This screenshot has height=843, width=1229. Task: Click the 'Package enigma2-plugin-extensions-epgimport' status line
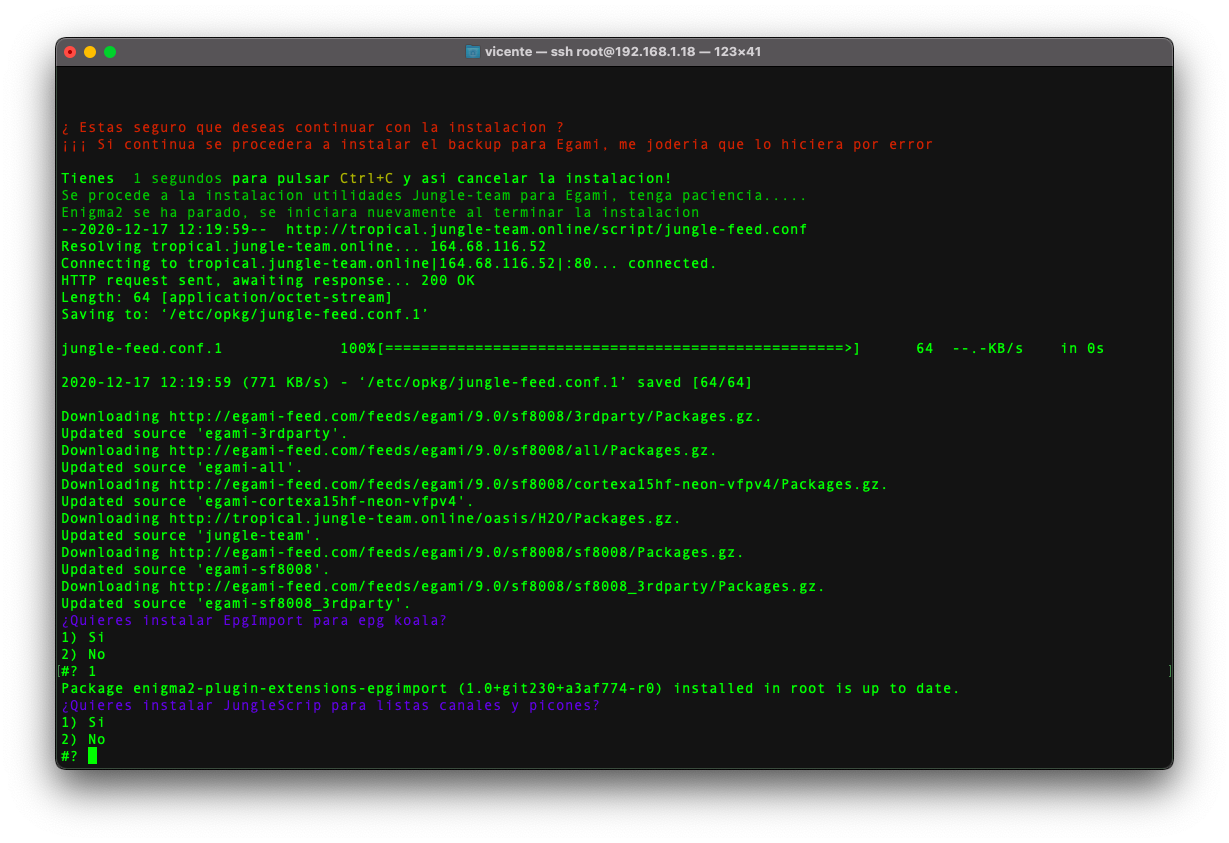(510, 689)
